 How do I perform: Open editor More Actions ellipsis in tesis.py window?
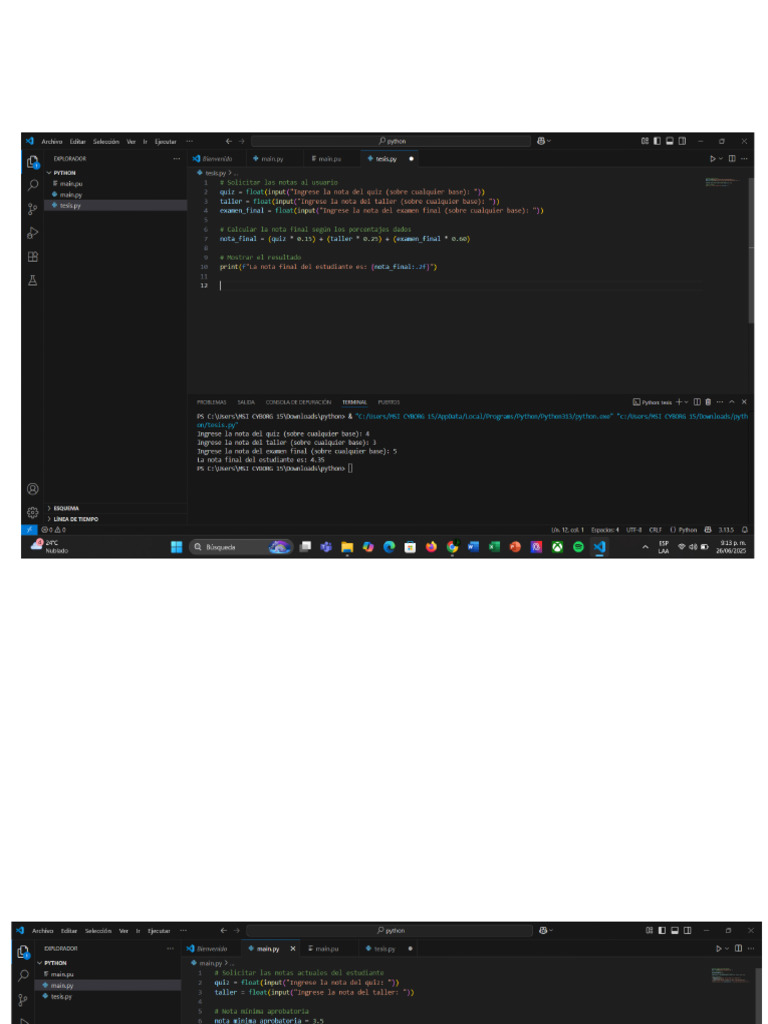(x=744, y=159)
